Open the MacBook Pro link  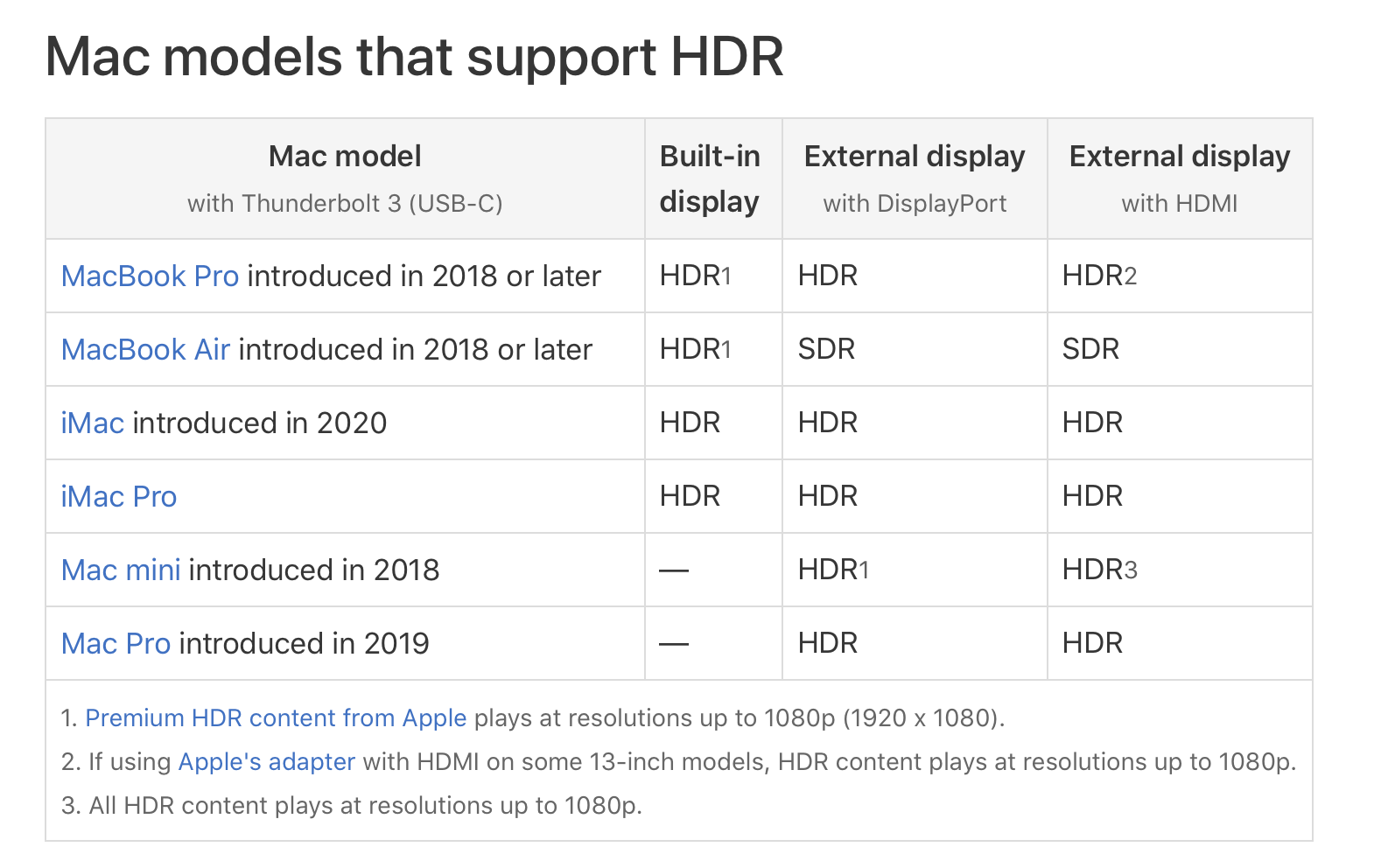coord(150,276)
